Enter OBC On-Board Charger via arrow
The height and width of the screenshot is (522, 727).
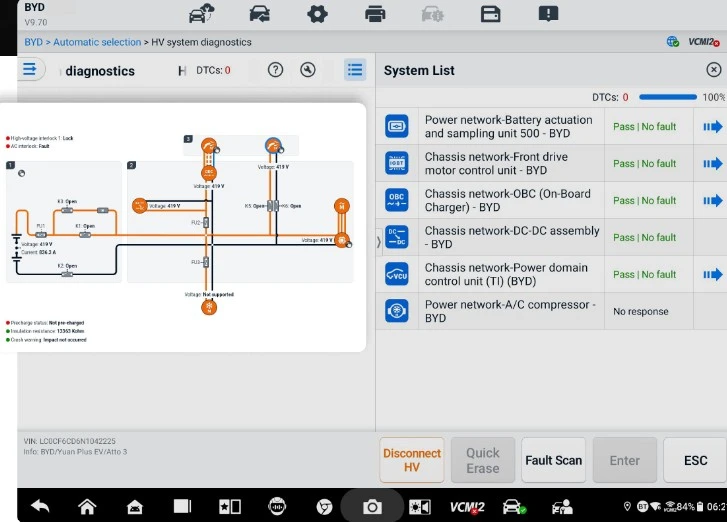point(713,201)
